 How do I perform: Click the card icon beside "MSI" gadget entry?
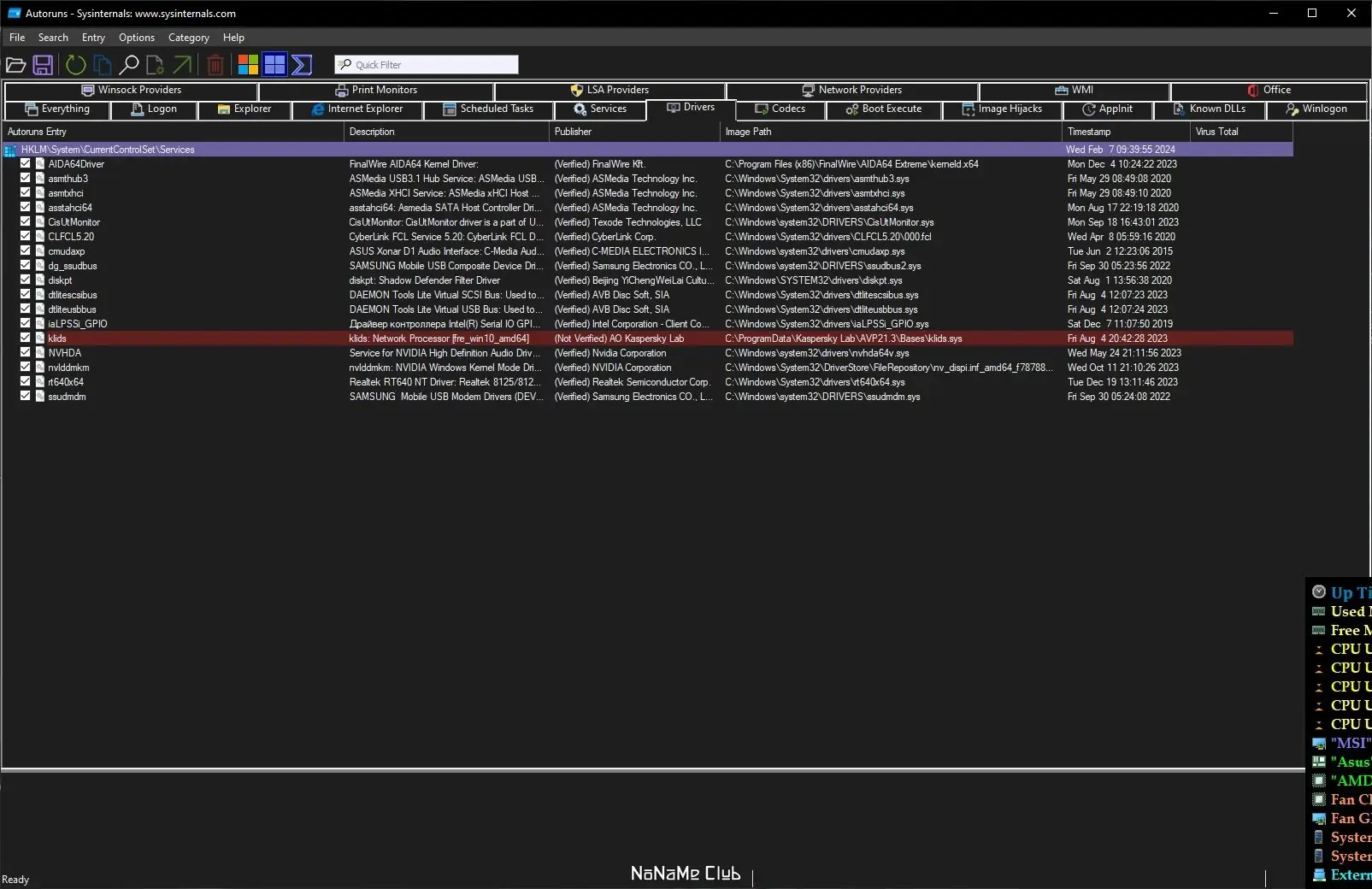coord(1319,743)
